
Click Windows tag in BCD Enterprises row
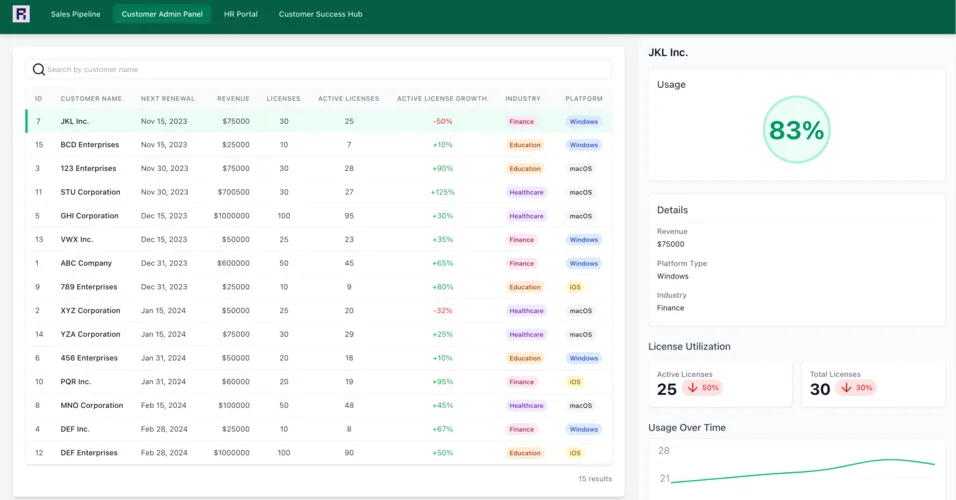[x=583, y=145]
